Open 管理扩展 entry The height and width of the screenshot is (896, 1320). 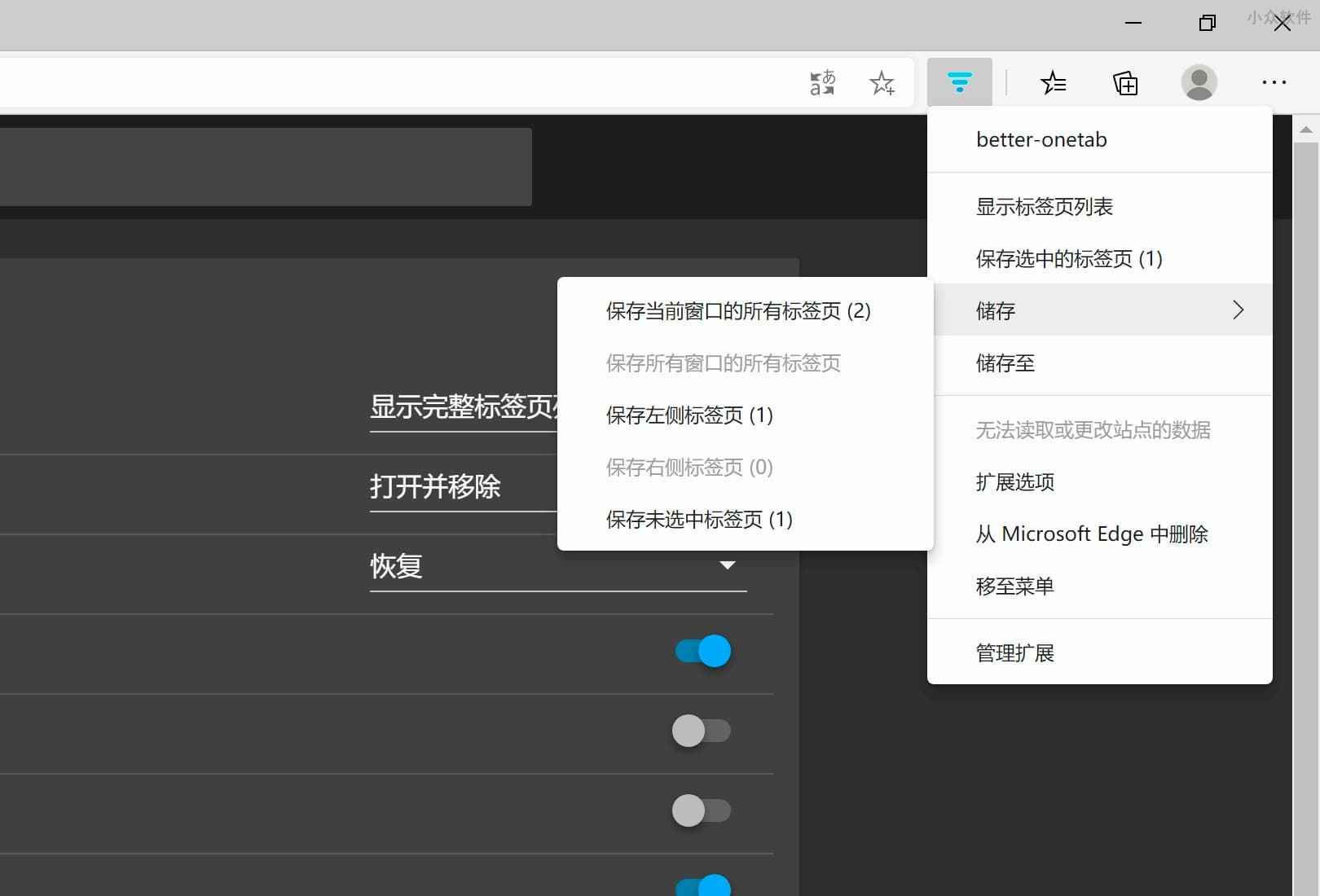pyautogui.click(x=1100, y=653)
